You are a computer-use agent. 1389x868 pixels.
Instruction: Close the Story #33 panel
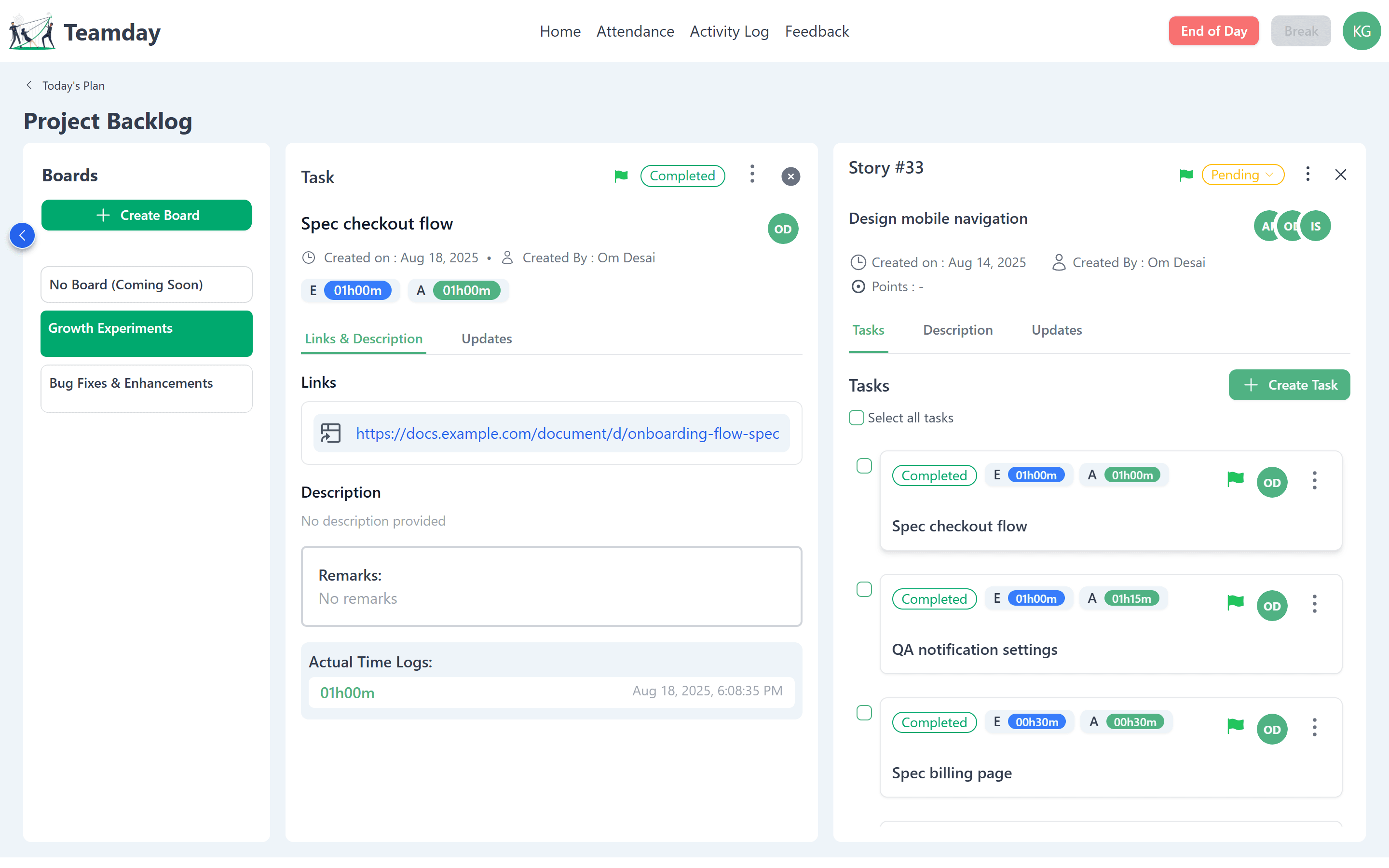click(1340, 175)
